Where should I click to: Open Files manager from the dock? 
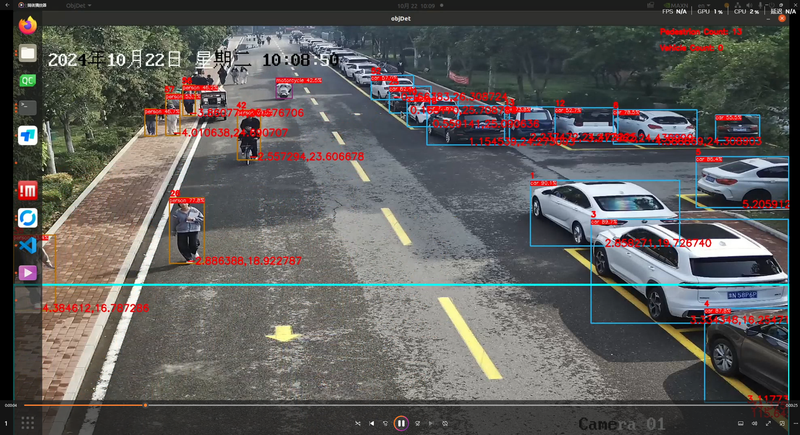(28, 53)
